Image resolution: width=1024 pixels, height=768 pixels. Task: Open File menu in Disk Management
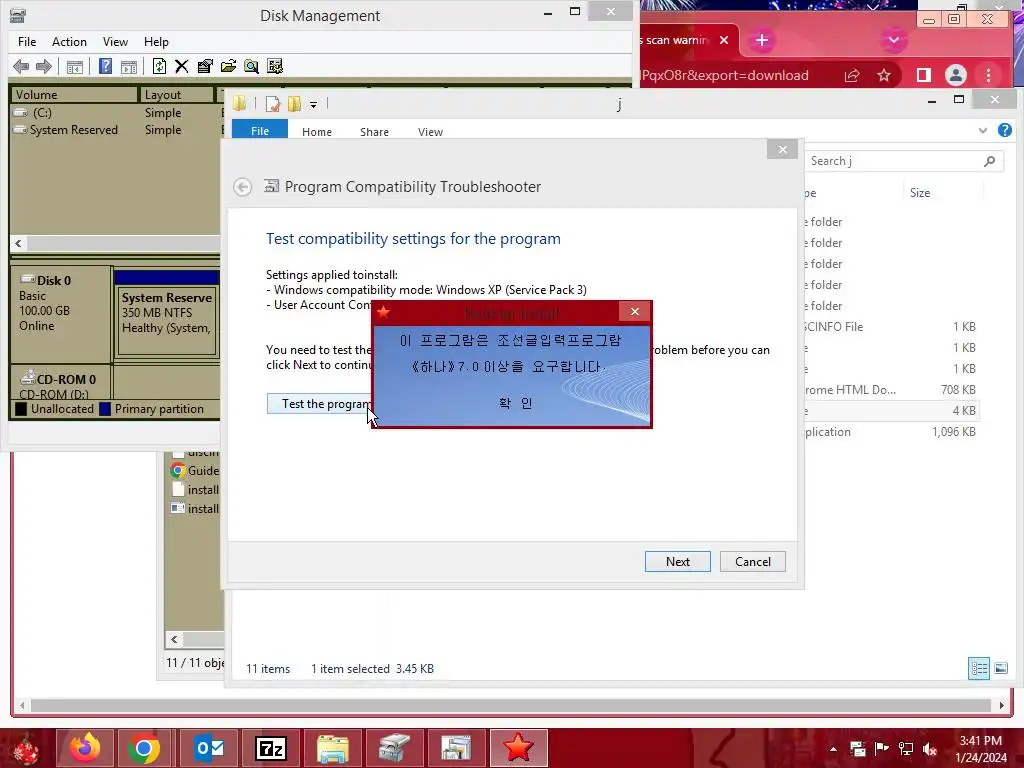[x=27, y=42]
